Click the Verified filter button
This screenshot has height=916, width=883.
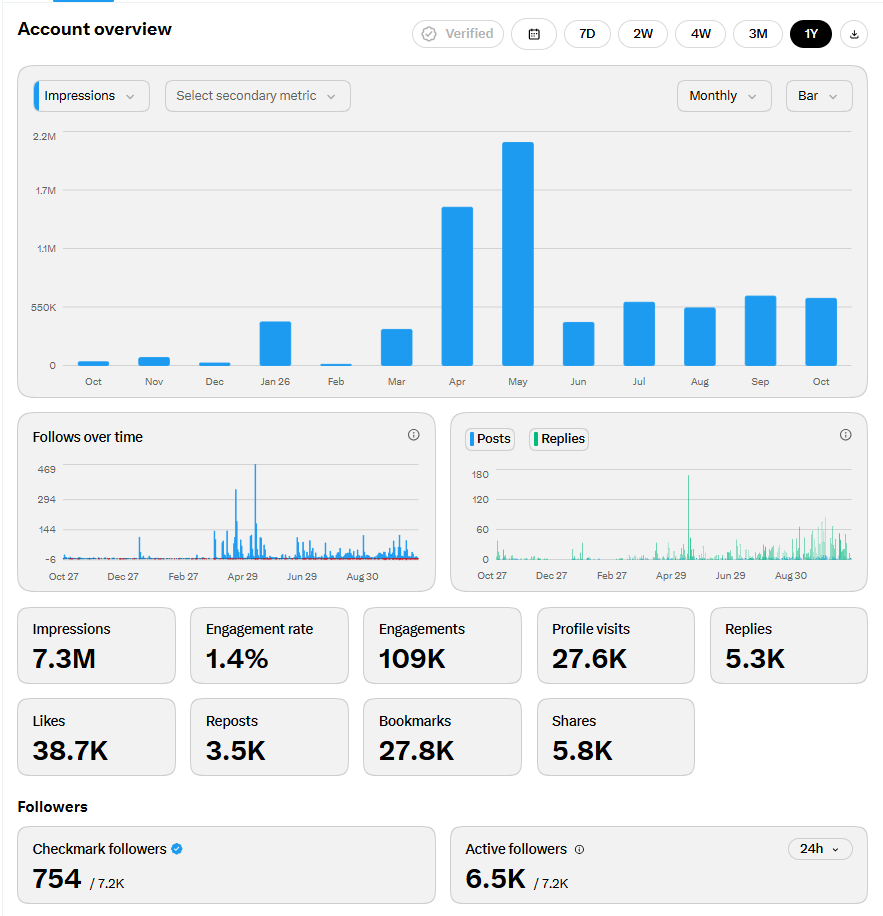pos(458,34)
